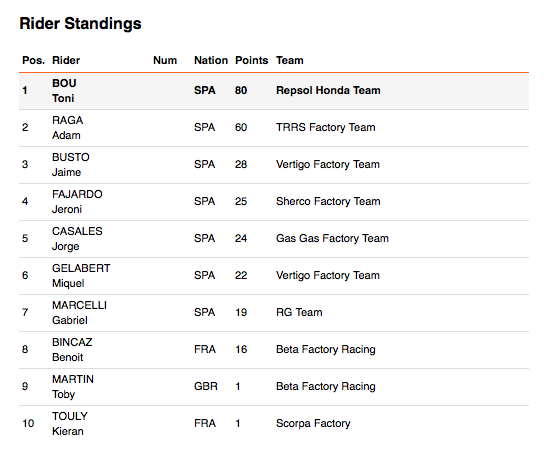Screen dimensions: 544x462
Task: Select MARCELLI Gabriel row
Action: (x=274, y=313)
